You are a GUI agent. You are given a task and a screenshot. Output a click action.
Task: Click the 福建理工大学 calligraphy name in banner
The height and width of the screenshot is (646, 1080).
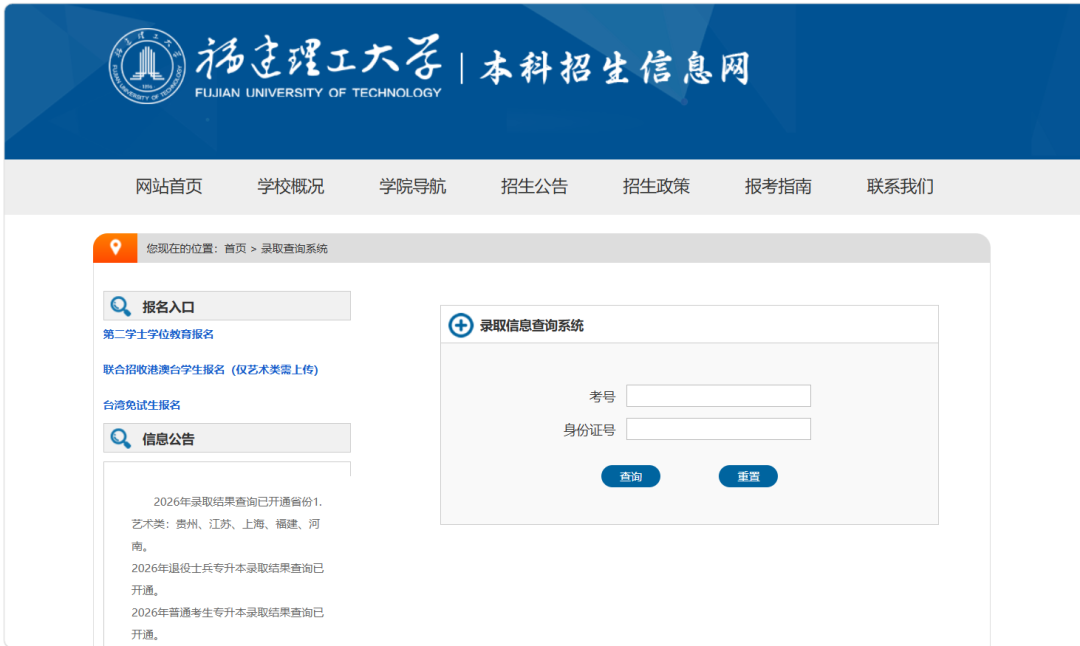(x=318, y=56)
